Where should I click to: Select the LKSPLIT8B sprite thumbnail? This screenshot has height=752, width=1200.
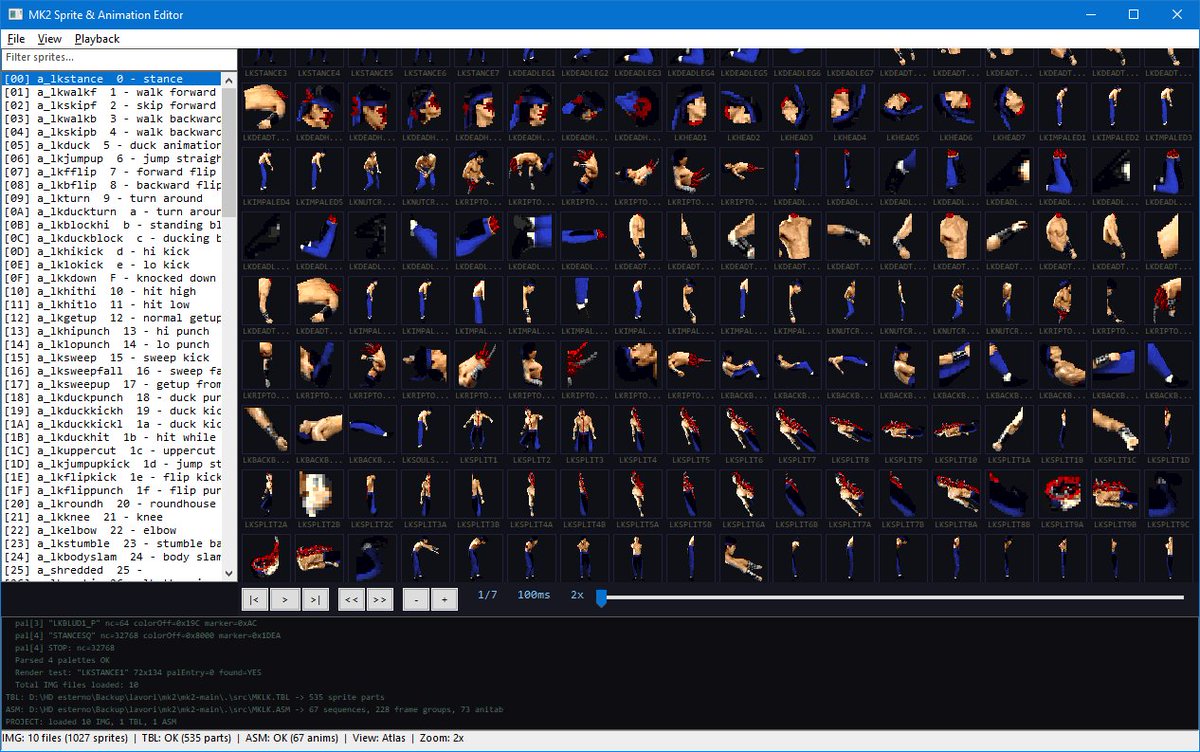(x=1009, y=496)
